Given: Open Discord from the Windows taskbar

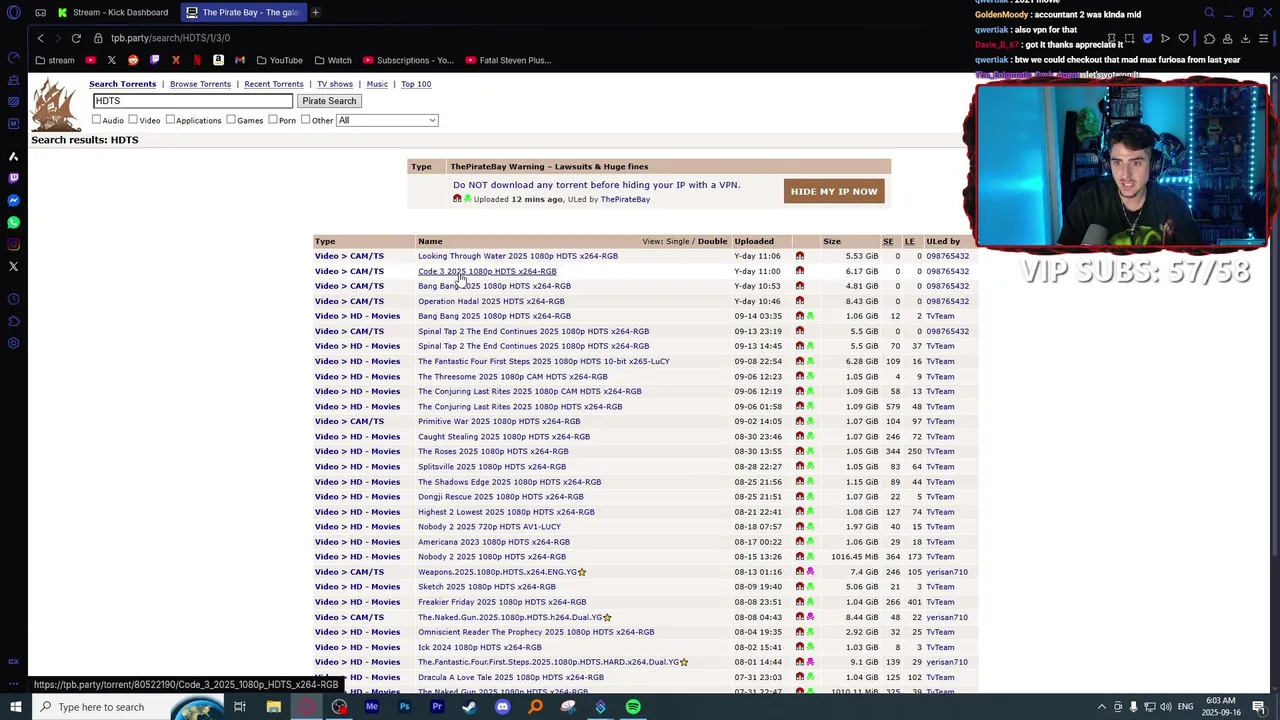Looking at the screenshot, I should [502, 707].
